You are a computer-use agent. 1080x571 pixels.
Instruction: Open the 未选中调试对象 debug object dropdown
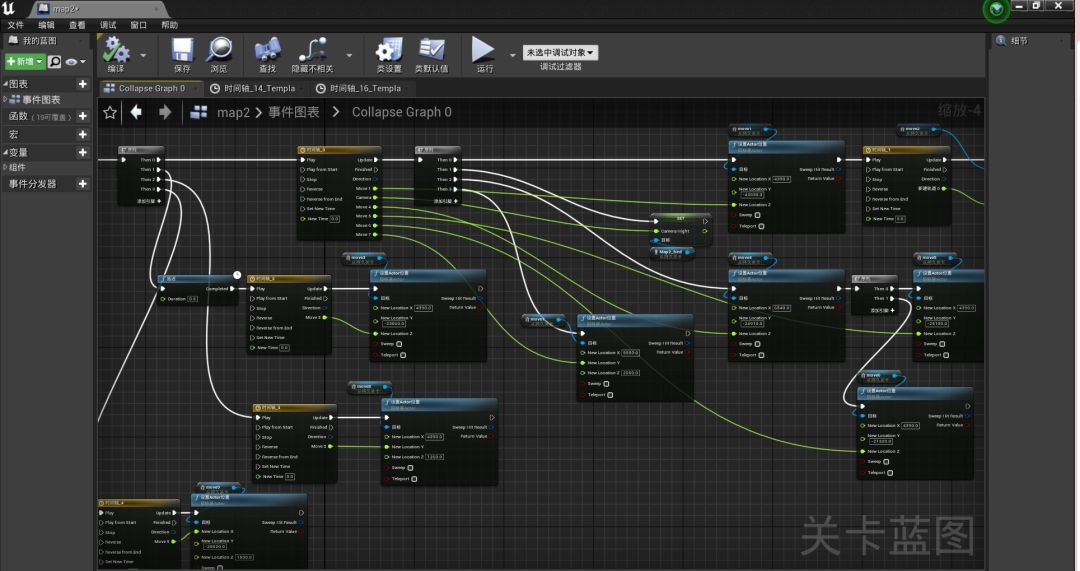pyautogui.click(x=560, y=52)
